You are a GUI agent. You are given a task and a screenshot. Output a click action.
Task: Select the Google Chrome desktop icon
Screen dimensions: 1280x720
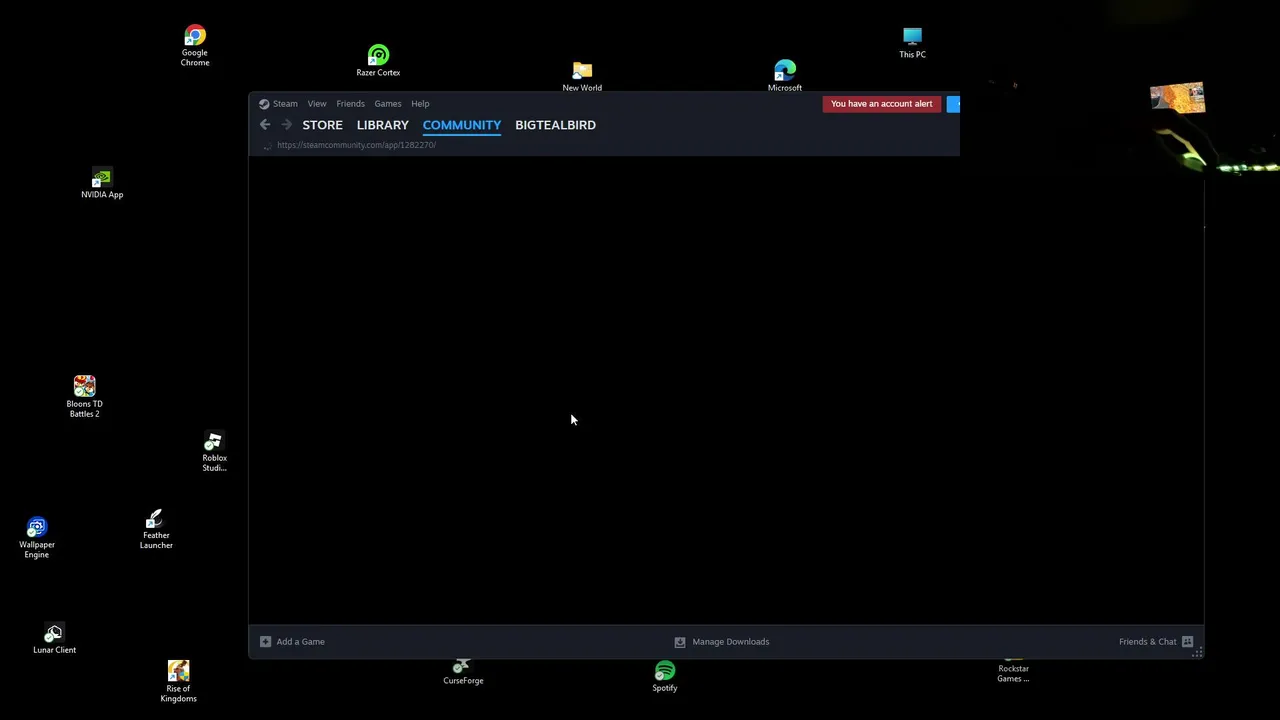[x=195, y=46]
